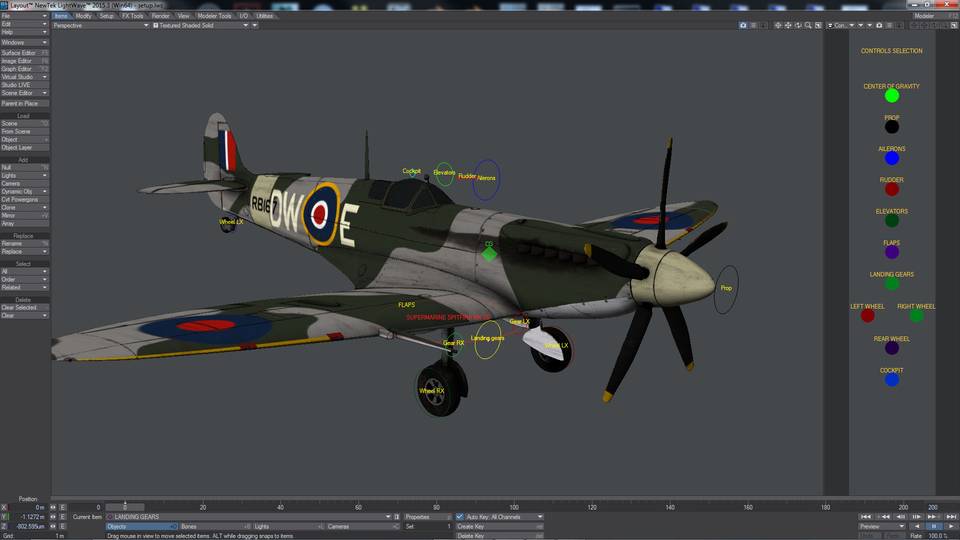The height and width of the screenshot is (540, 960).
Task: Toggle the Y channel envelope E button
Action: pos(62,517)
